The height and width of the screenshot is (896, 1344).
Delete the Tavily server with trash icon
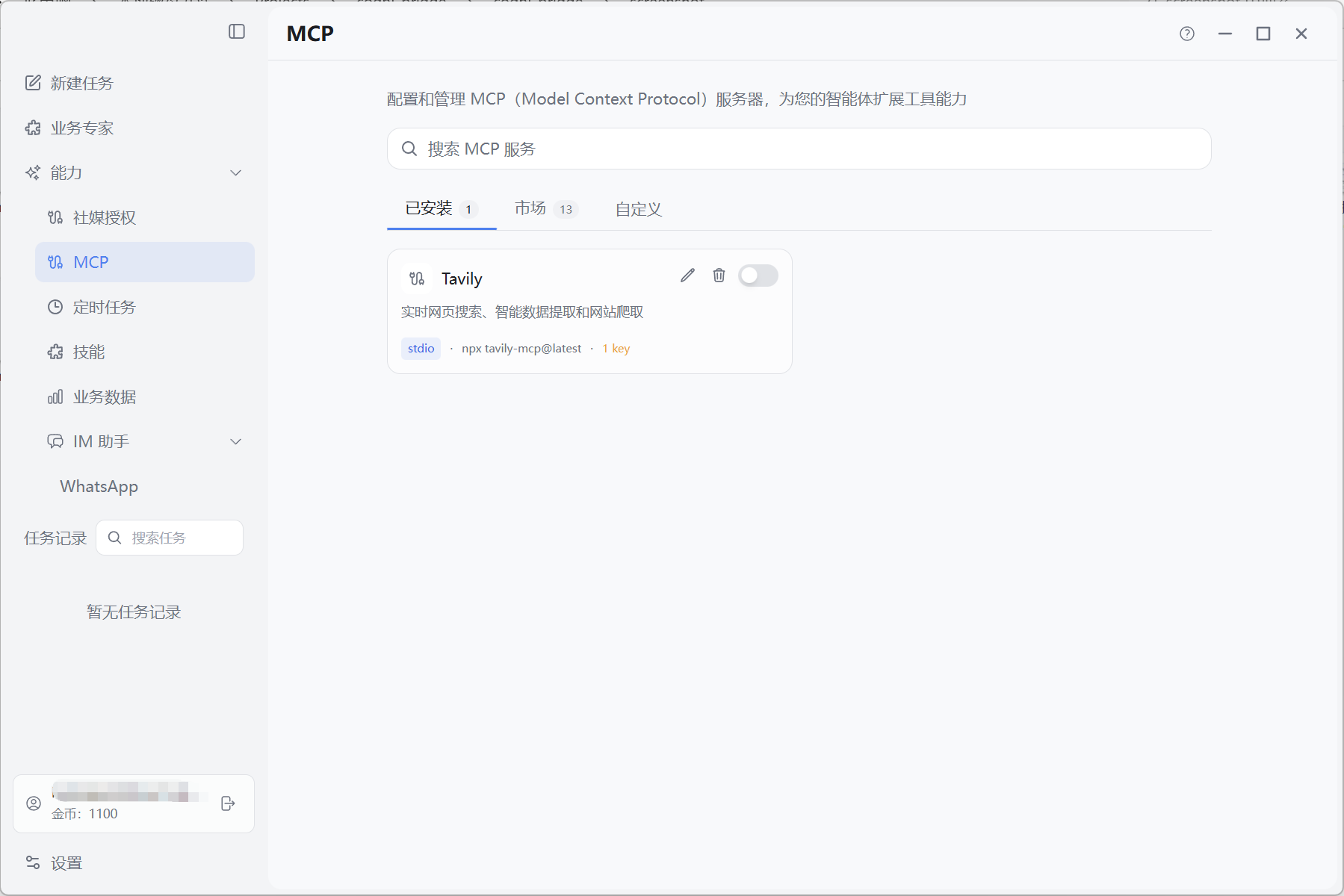coord(719,276)
